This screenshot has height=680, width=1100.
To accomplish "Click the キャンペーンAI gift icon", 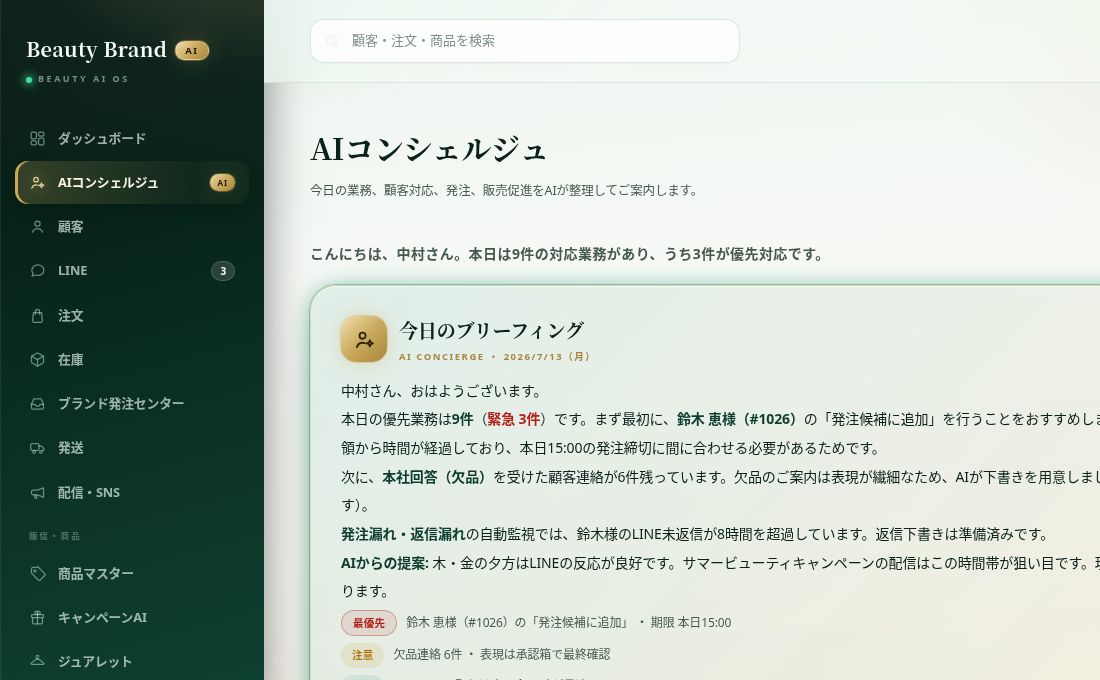I will [x=37, y=618].
